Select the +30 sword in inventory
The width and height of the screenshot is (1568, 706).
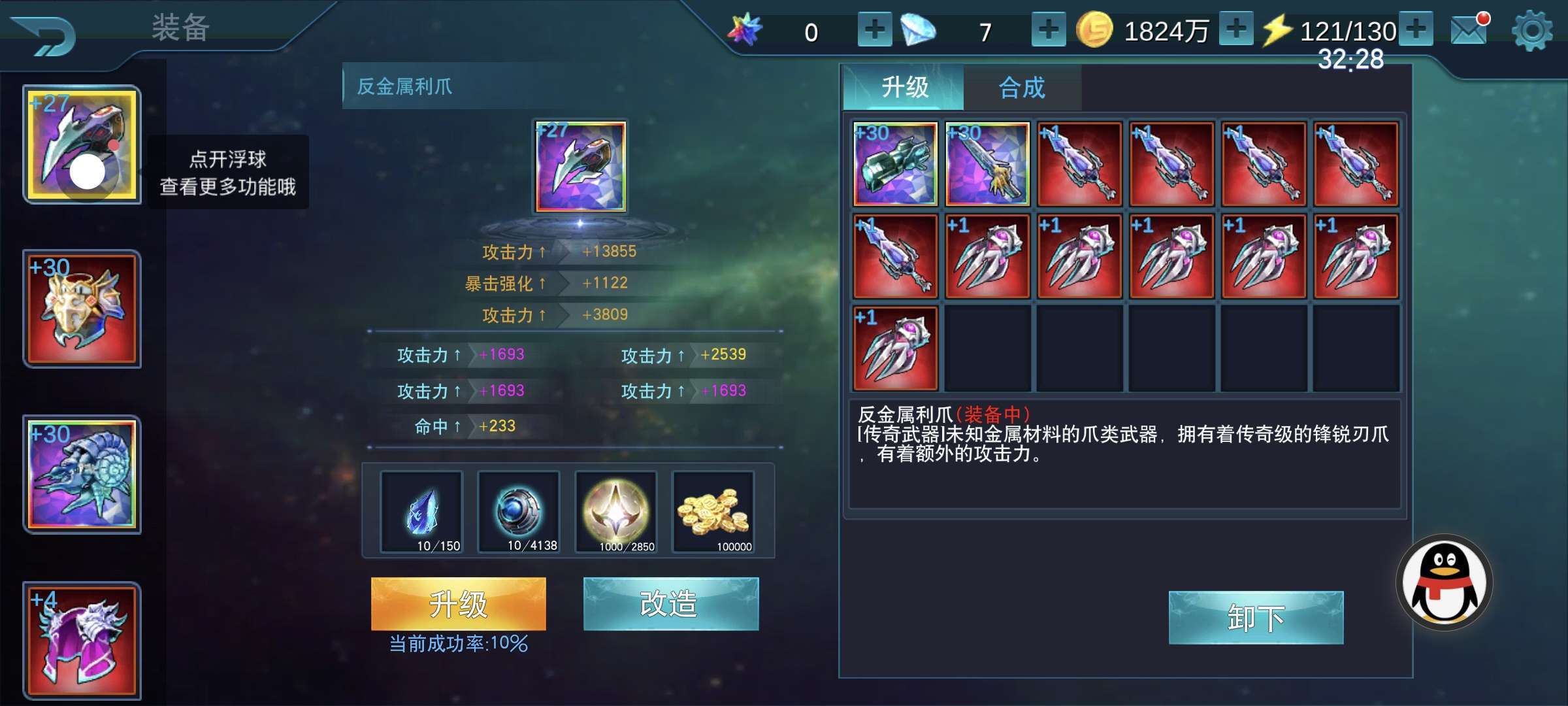pos(987,163)
